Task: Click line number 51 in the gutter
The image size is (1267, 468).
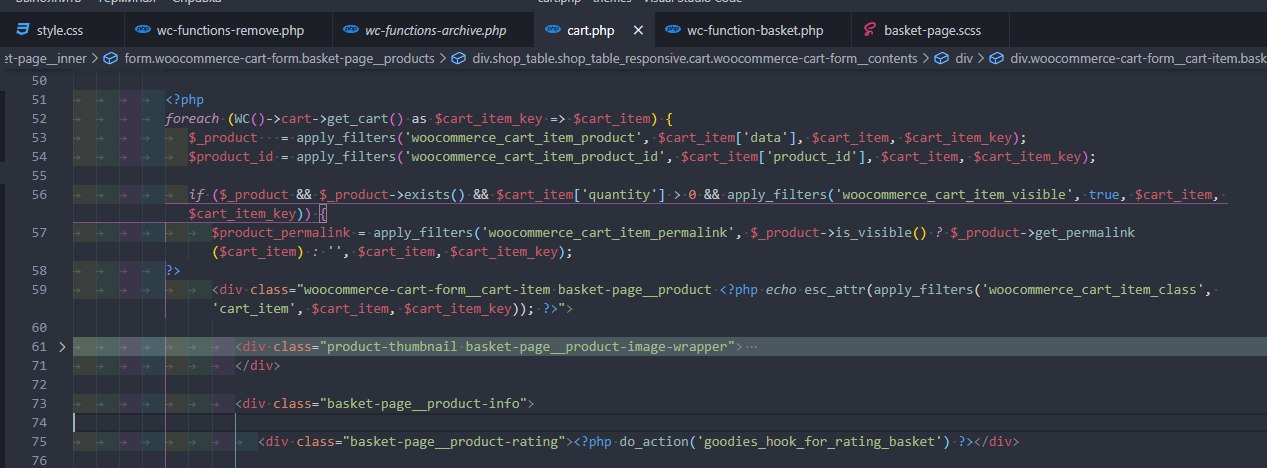Action: tap(40, 100)
